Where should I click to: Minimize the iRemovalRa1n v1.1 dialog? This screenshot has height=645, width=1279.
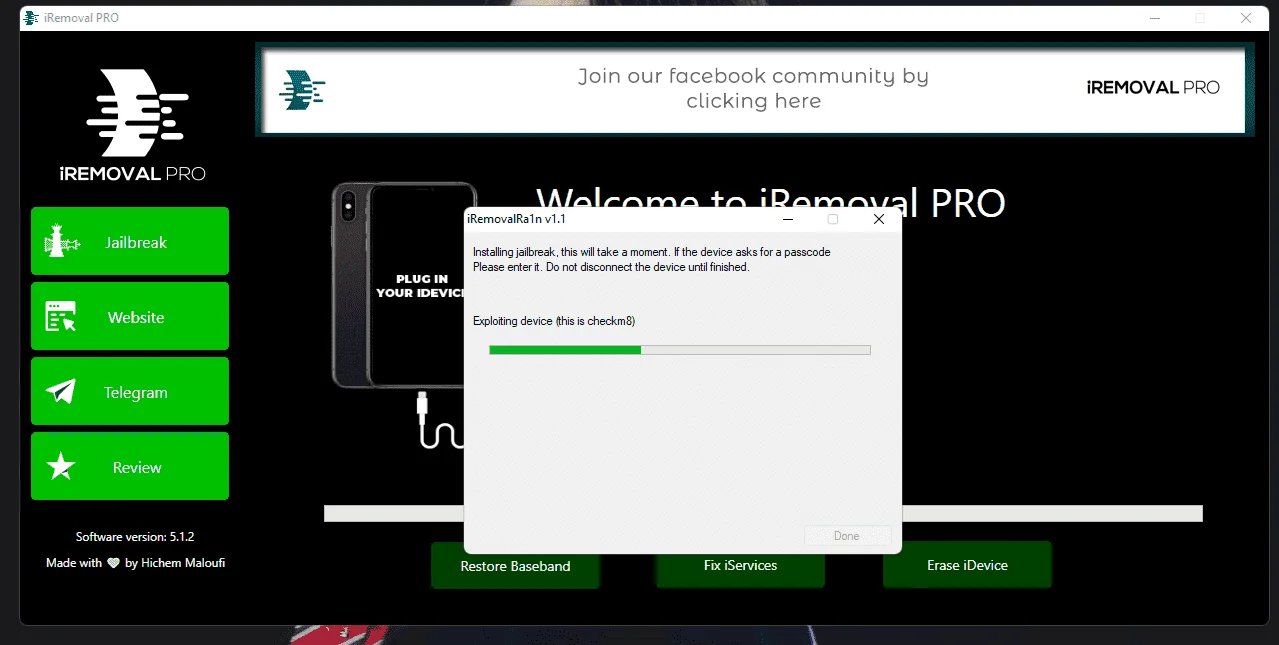point(788,219)
